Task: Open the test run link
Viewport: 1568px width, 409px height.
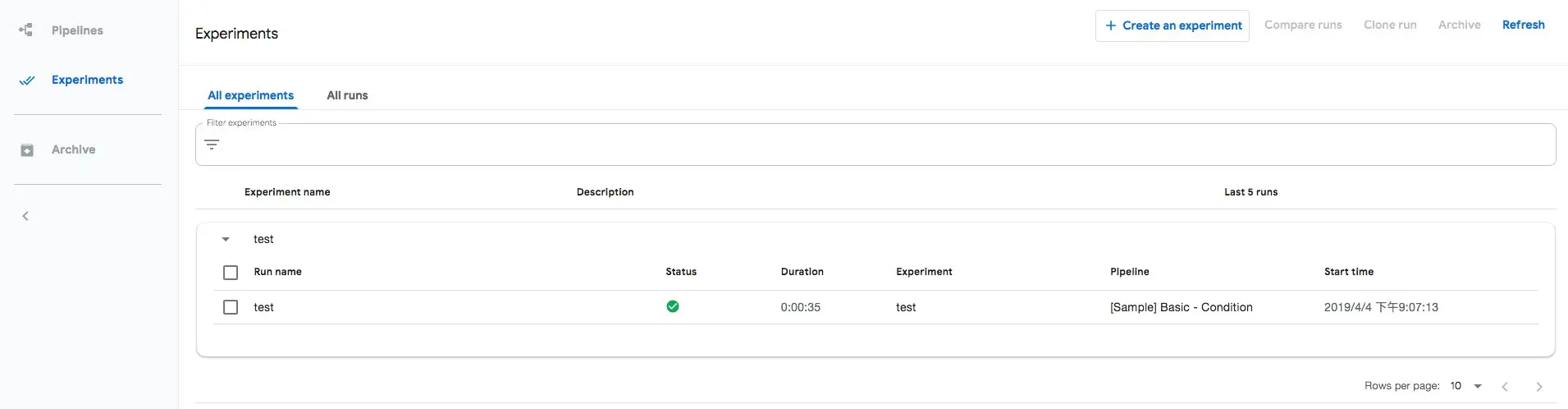Action: point(263,307)
